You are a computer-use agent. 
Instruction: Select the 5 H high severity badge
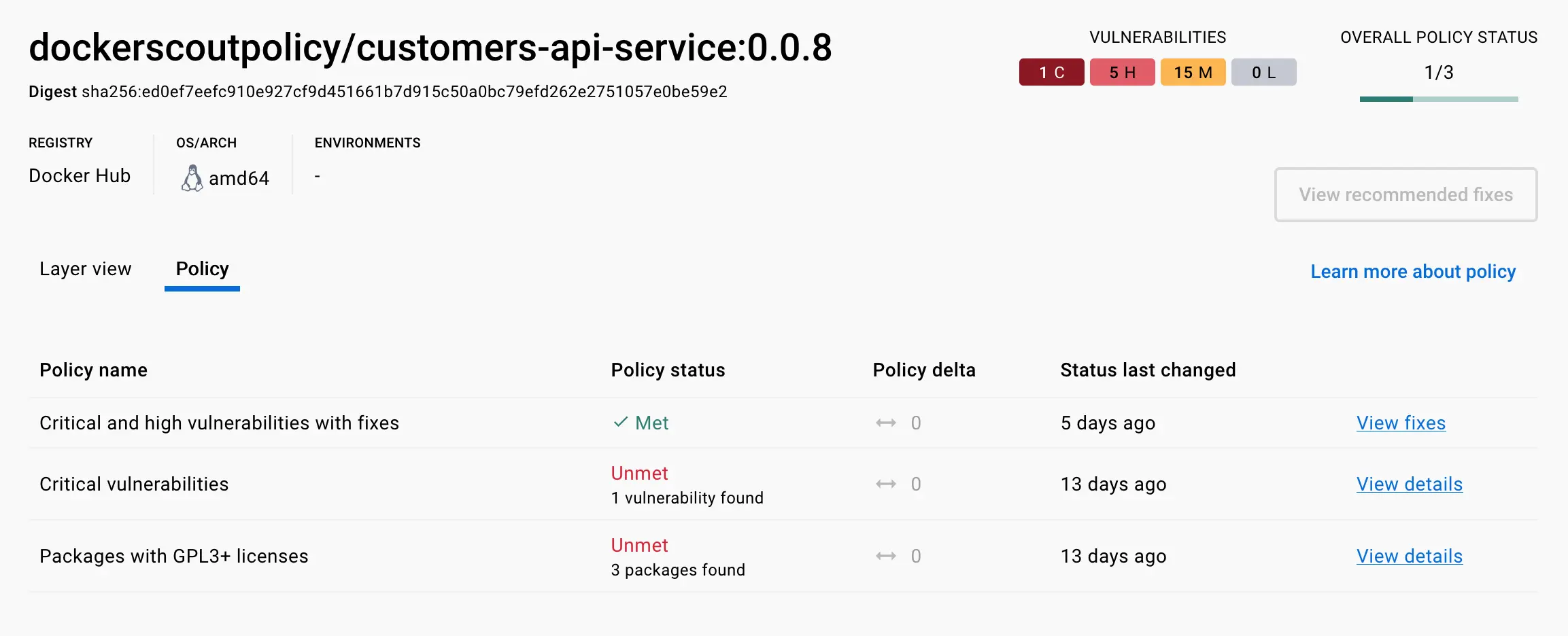(1122, 71)
